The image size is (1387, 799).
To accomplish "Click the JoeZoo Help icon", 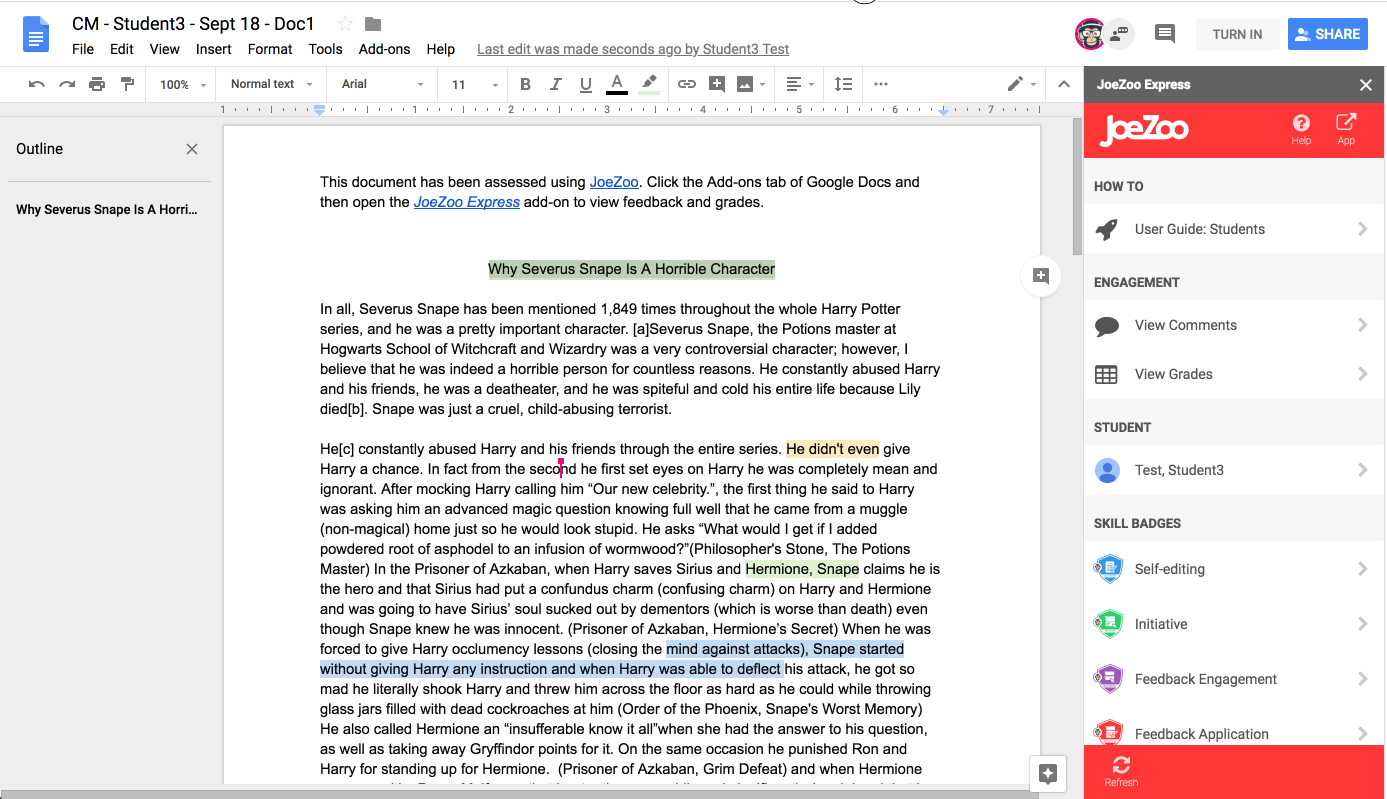I will pyautogui.click(x=1301, y=129).
